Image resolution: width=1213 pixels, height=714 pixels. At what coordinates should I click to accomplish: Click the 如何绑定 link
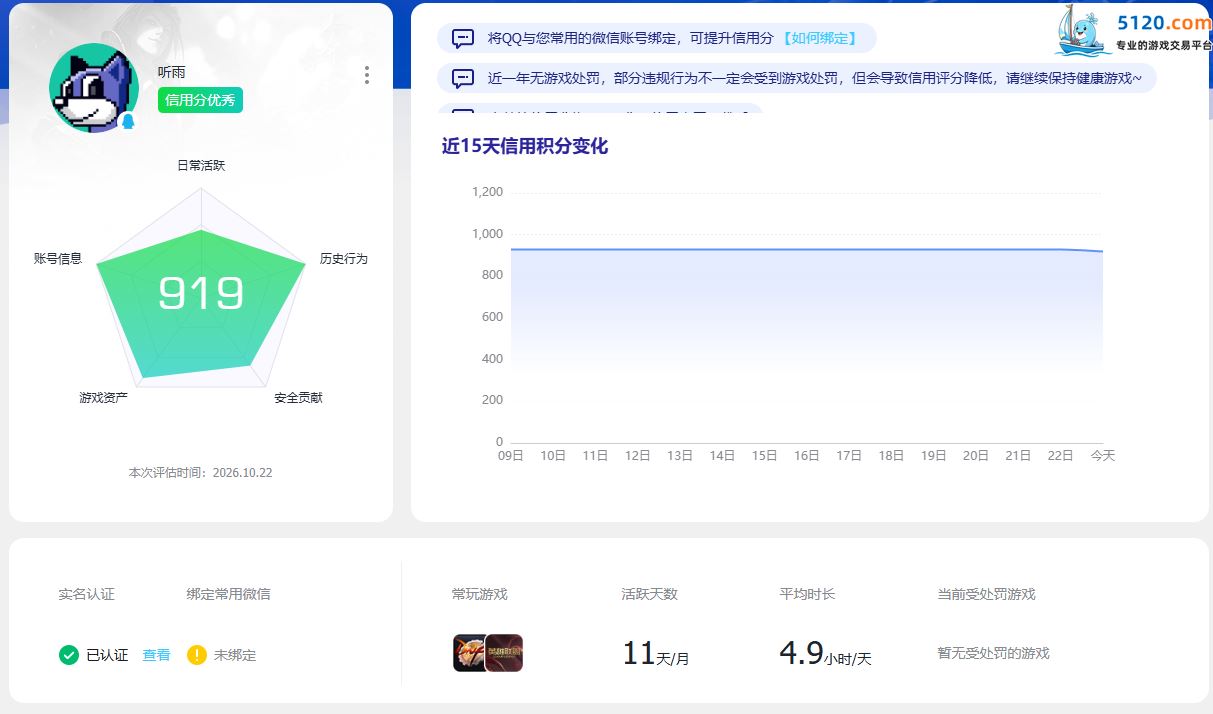(819, 38)
